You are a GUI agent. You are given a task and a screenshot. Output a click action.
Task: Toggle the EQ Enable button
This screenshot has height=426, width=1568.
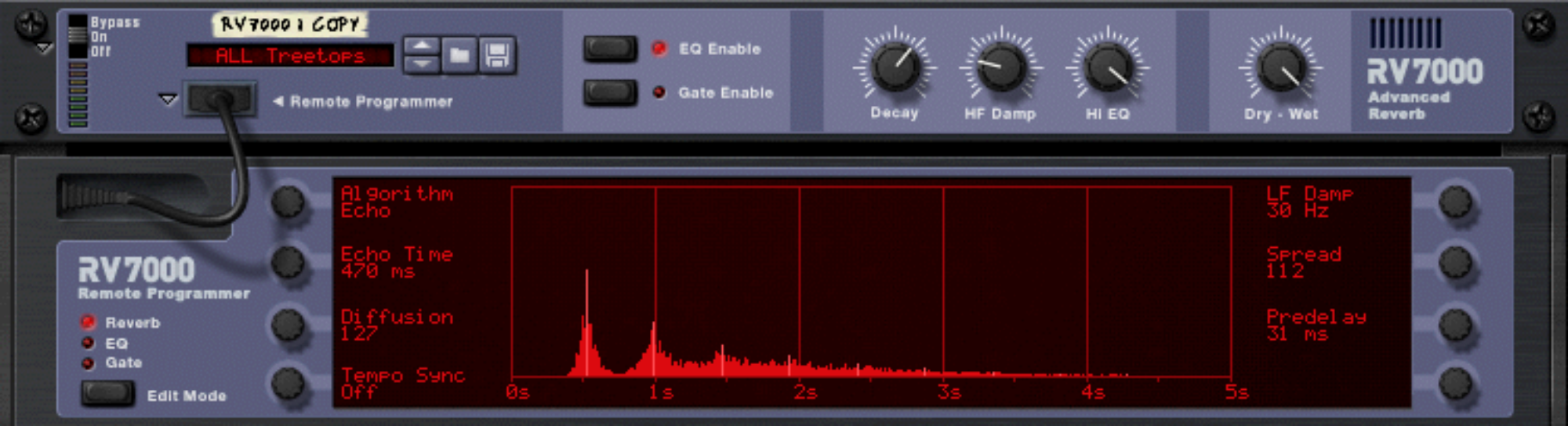coord(610,49)
